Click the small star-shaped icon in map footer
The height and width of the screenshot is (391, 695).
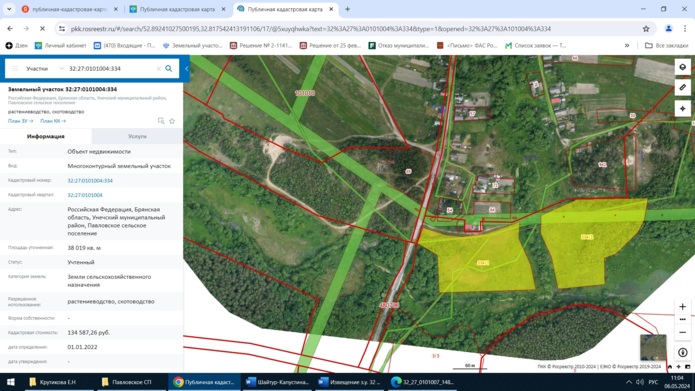click(679, 367)
